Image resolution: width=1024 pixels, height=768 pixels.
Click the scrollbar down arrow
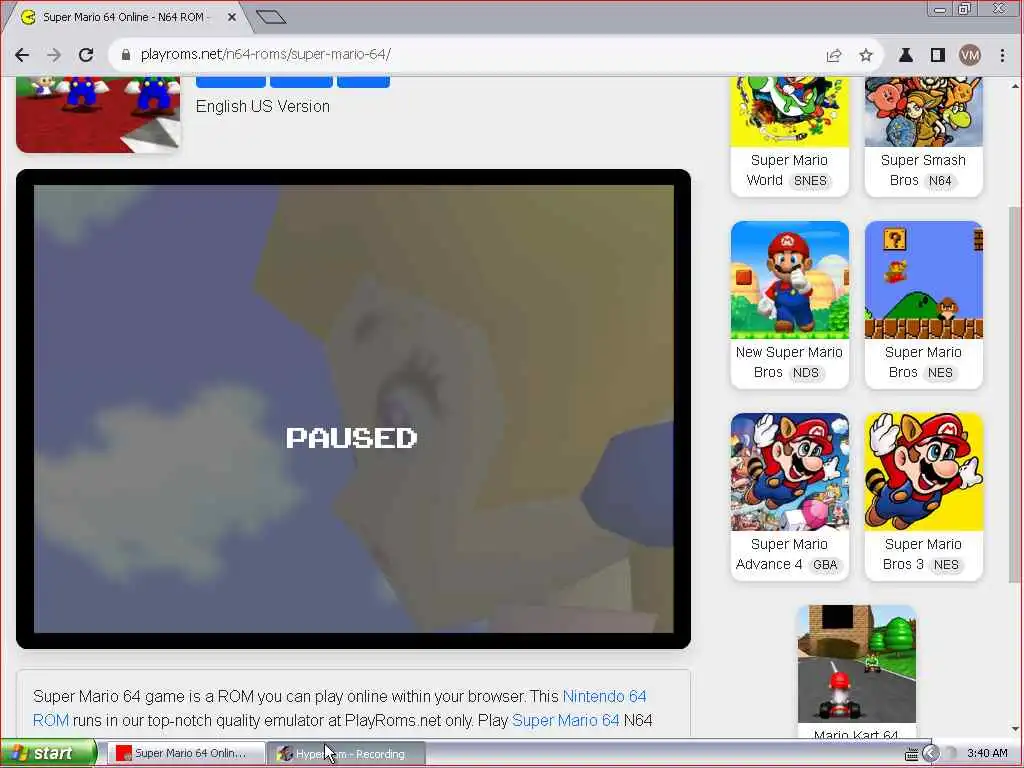[1014, 729]
